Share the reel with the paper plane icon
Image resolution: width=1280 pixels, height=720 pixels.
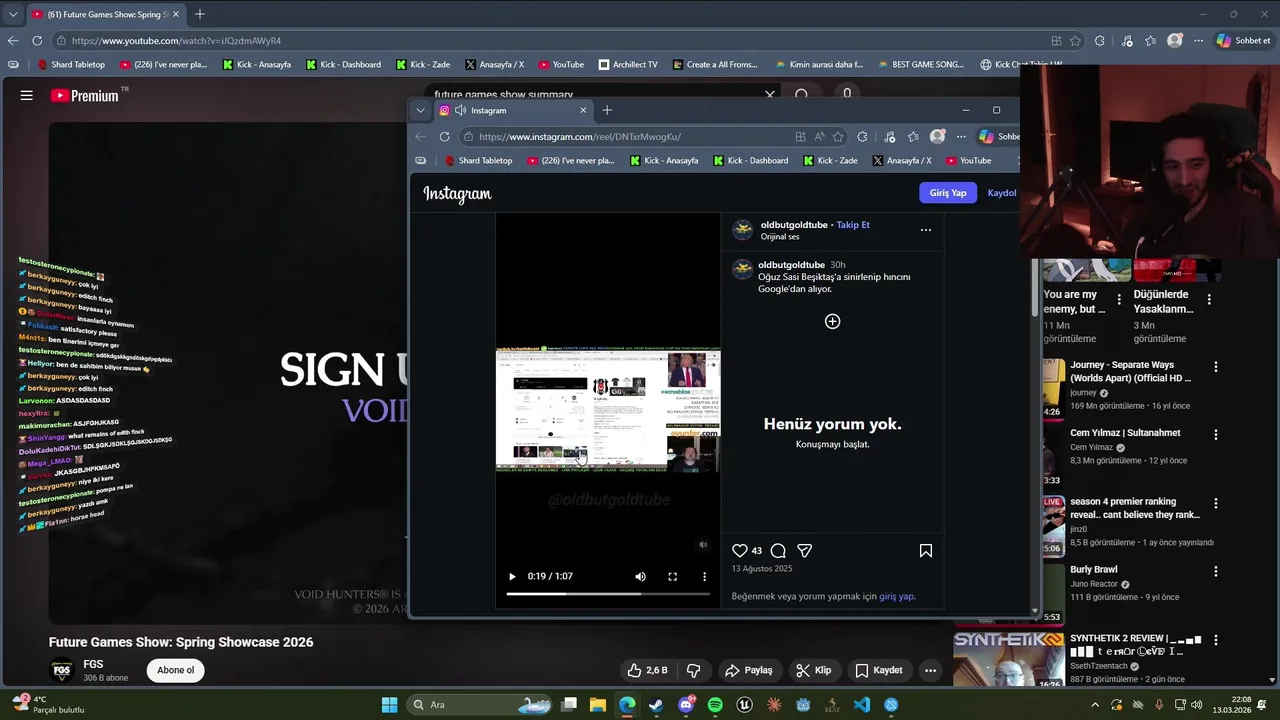coord(805,551)
